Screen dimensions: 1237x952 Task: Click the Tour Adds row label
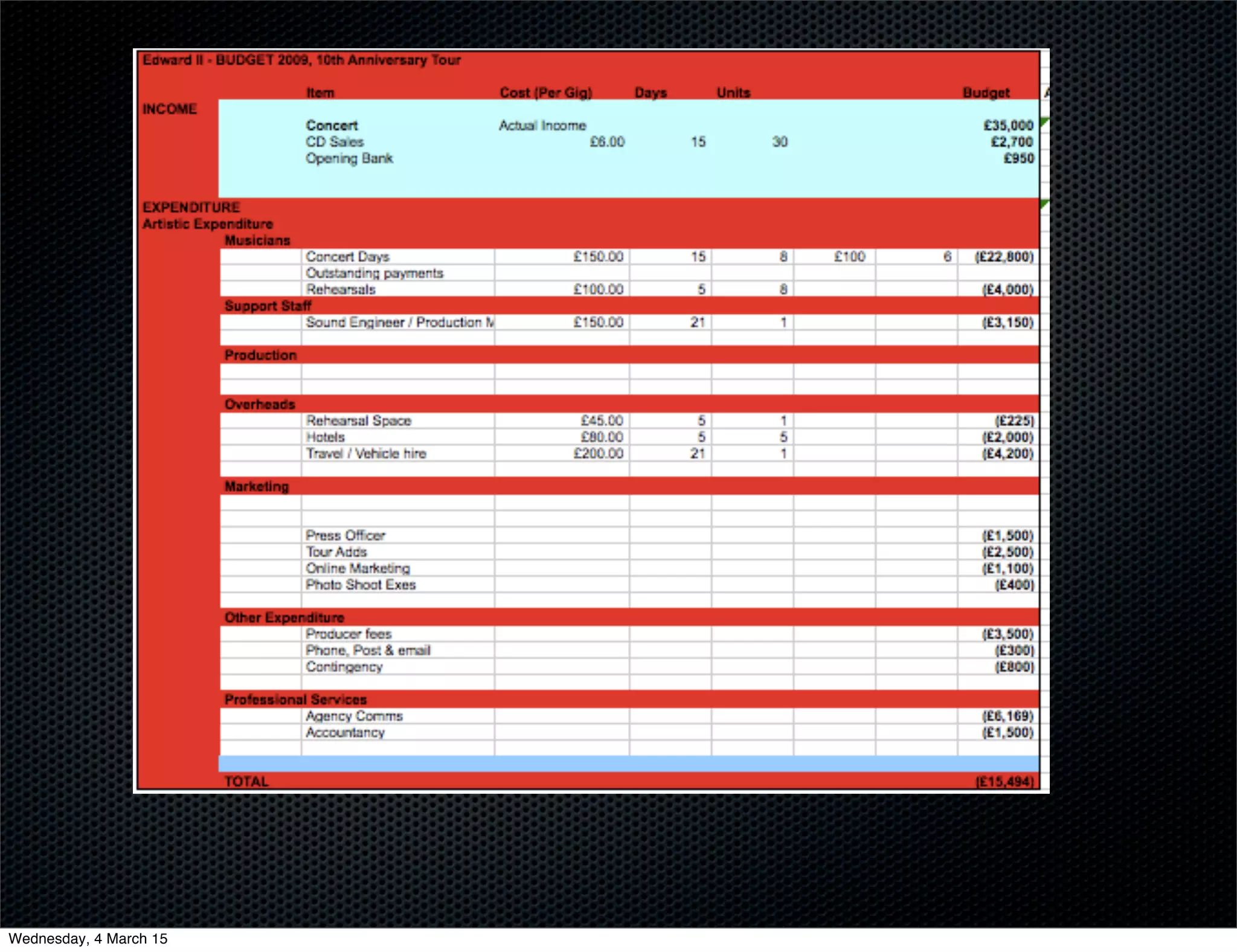(336, 552)
